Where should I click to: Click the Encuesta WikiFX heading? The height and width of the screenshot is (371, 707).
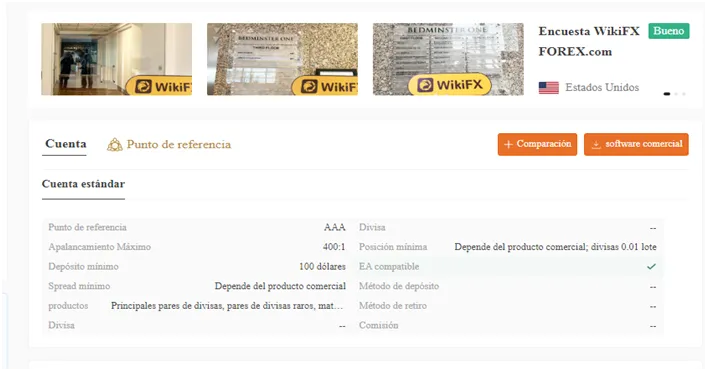589,31
